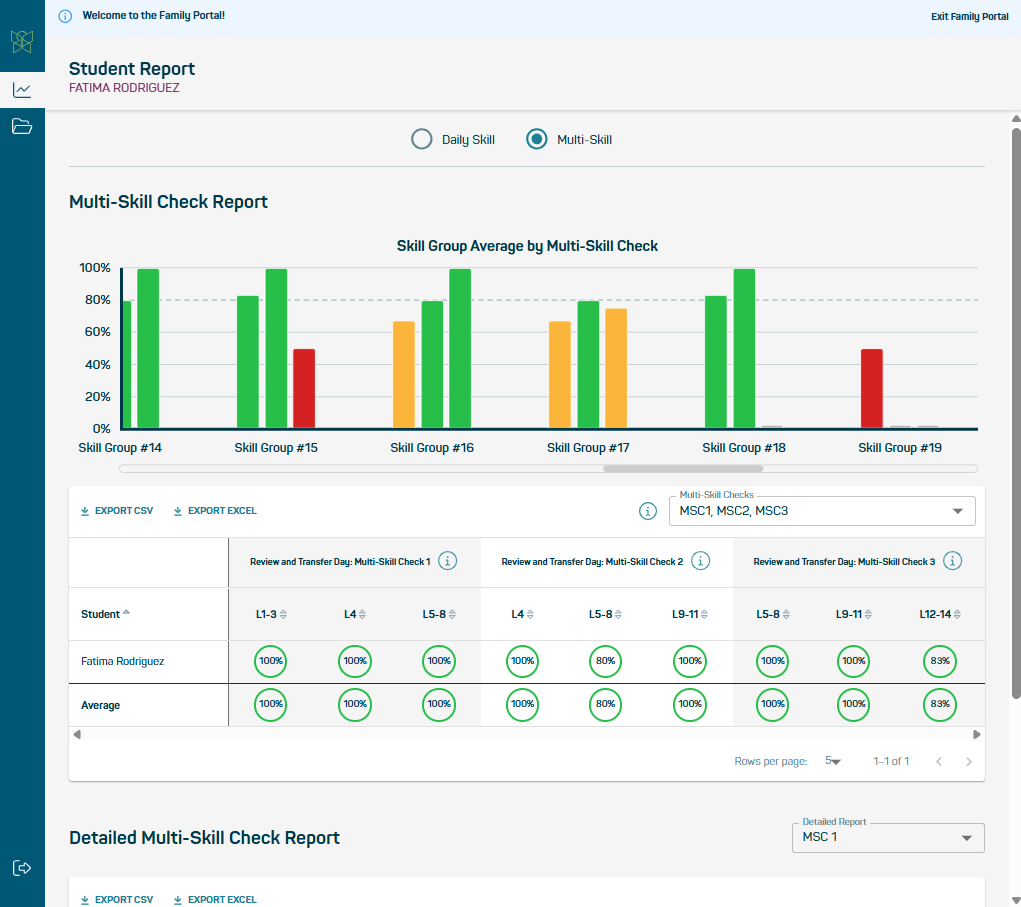This screenshot has width=1021, height=907.
Task: Click info icon next to Multi-Skill Check 3
Action: point(953,561)
